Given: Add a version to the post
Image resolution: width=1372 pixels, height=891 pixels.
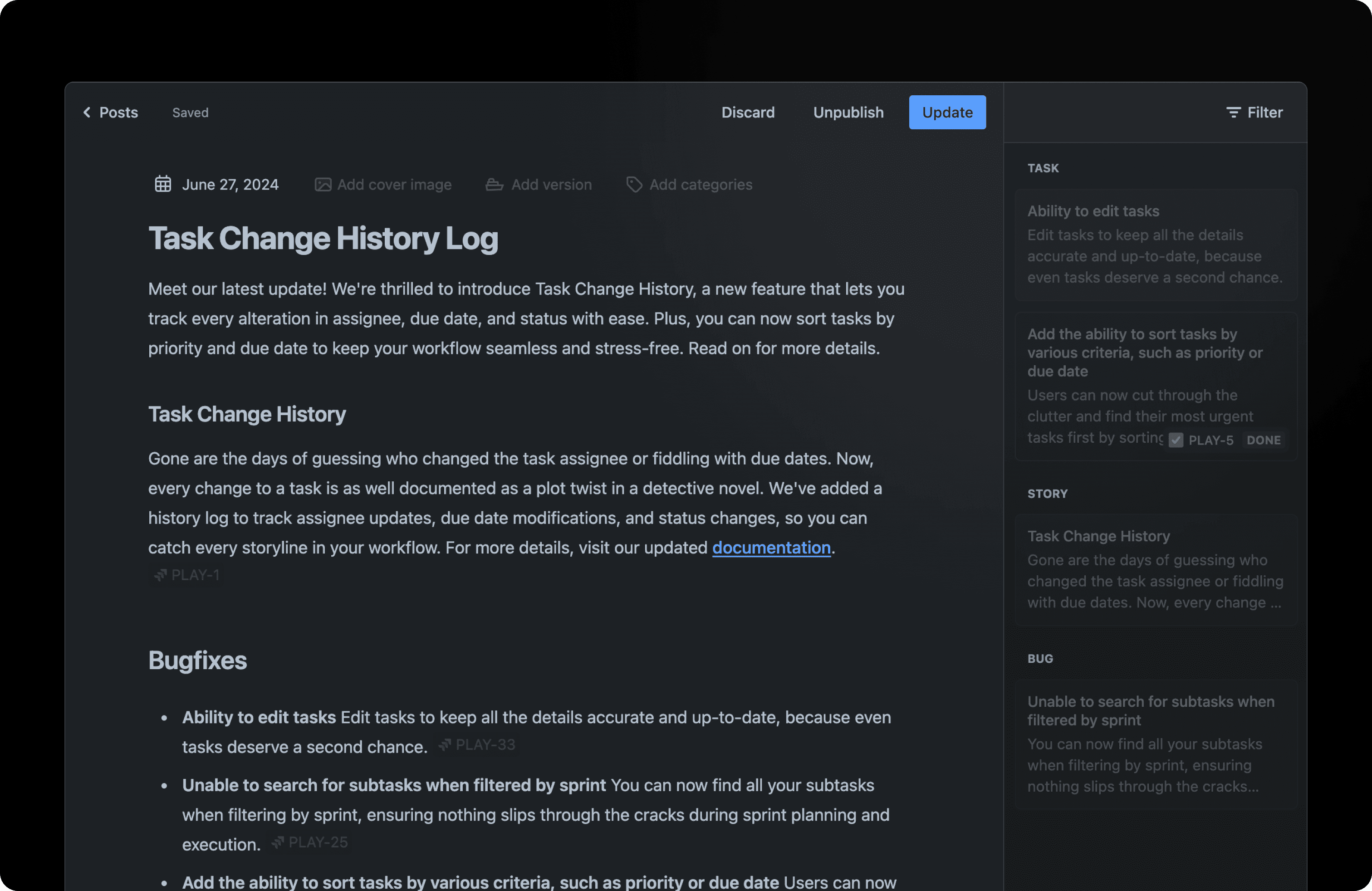Looking at the screenshot, I should 539,185.
